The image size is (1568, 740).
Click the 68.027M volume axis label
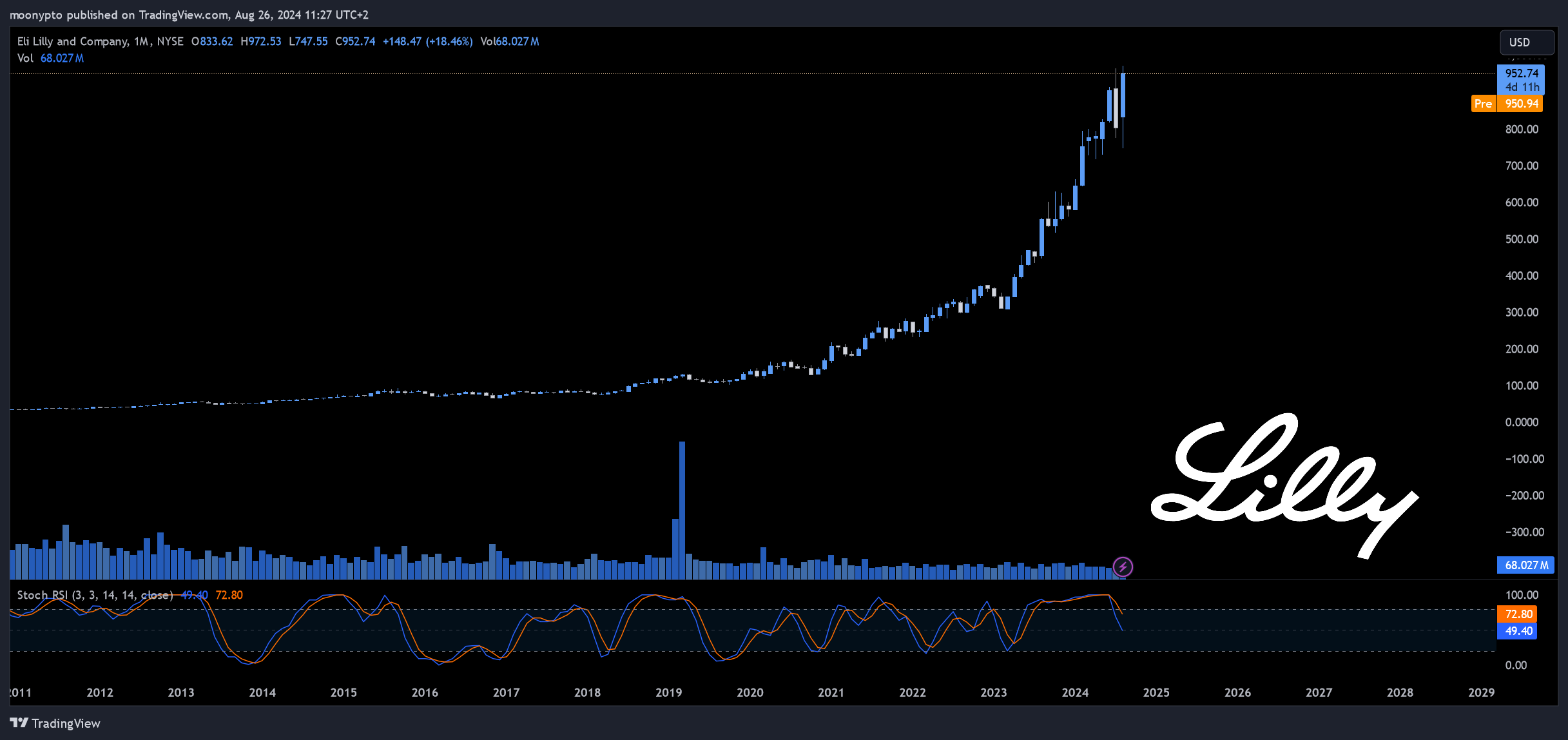(x=1526, y=565)
